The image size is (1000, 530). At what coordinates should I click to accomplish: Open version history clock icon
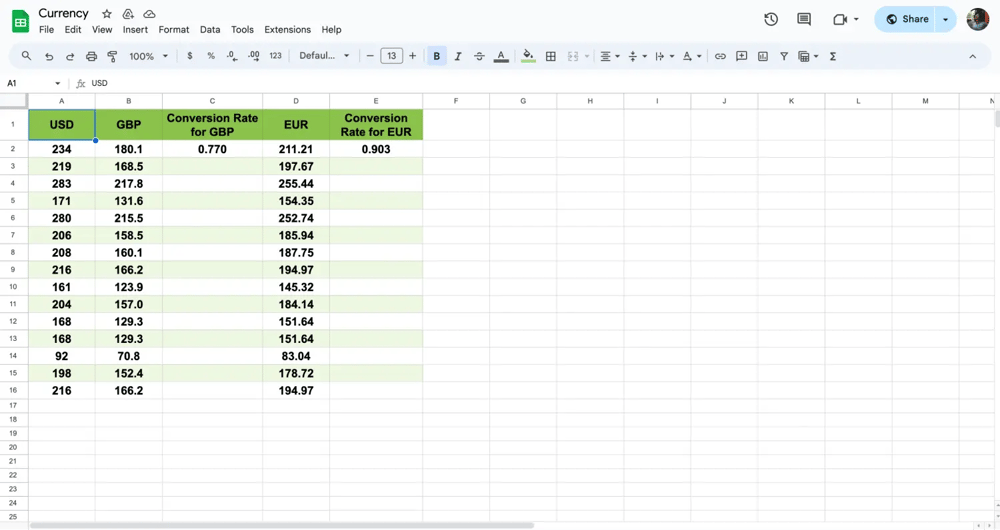[771, 19]
